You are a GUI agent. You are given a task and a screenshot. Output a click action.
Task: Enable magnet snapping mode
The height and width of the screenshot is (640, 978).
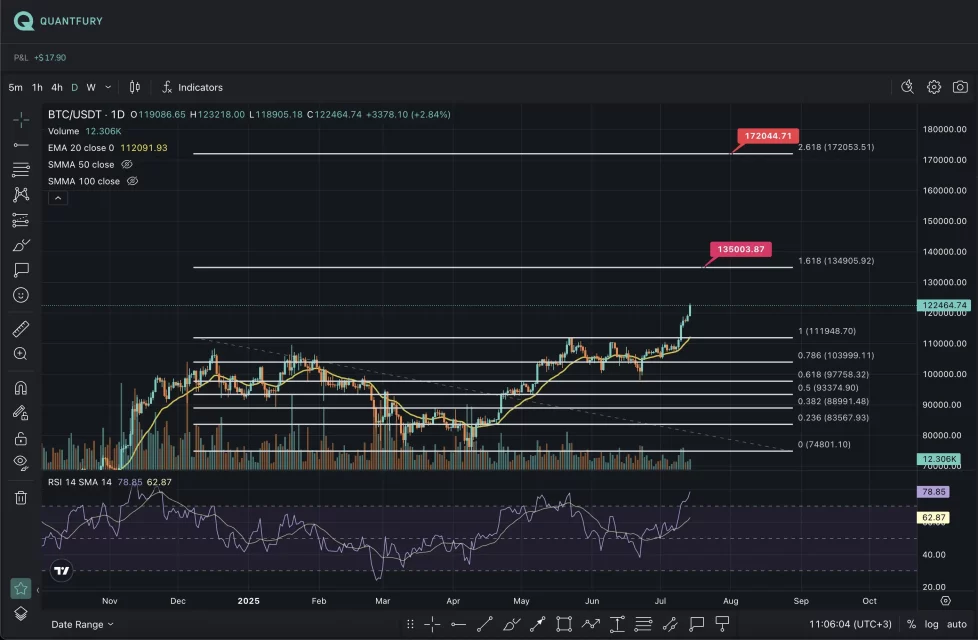point(20,387)
